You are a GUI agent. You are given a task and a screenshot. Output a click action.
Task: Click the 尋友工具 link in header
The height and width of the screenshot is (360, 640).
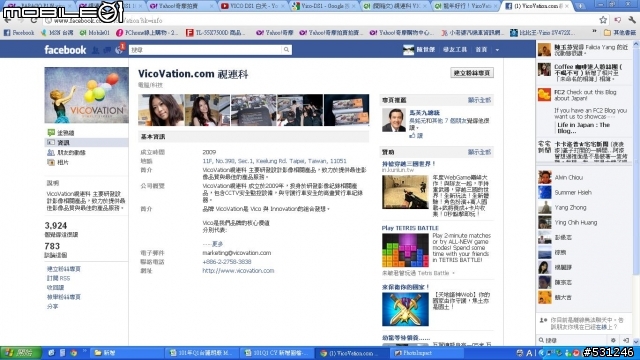(x=455, y=50)
